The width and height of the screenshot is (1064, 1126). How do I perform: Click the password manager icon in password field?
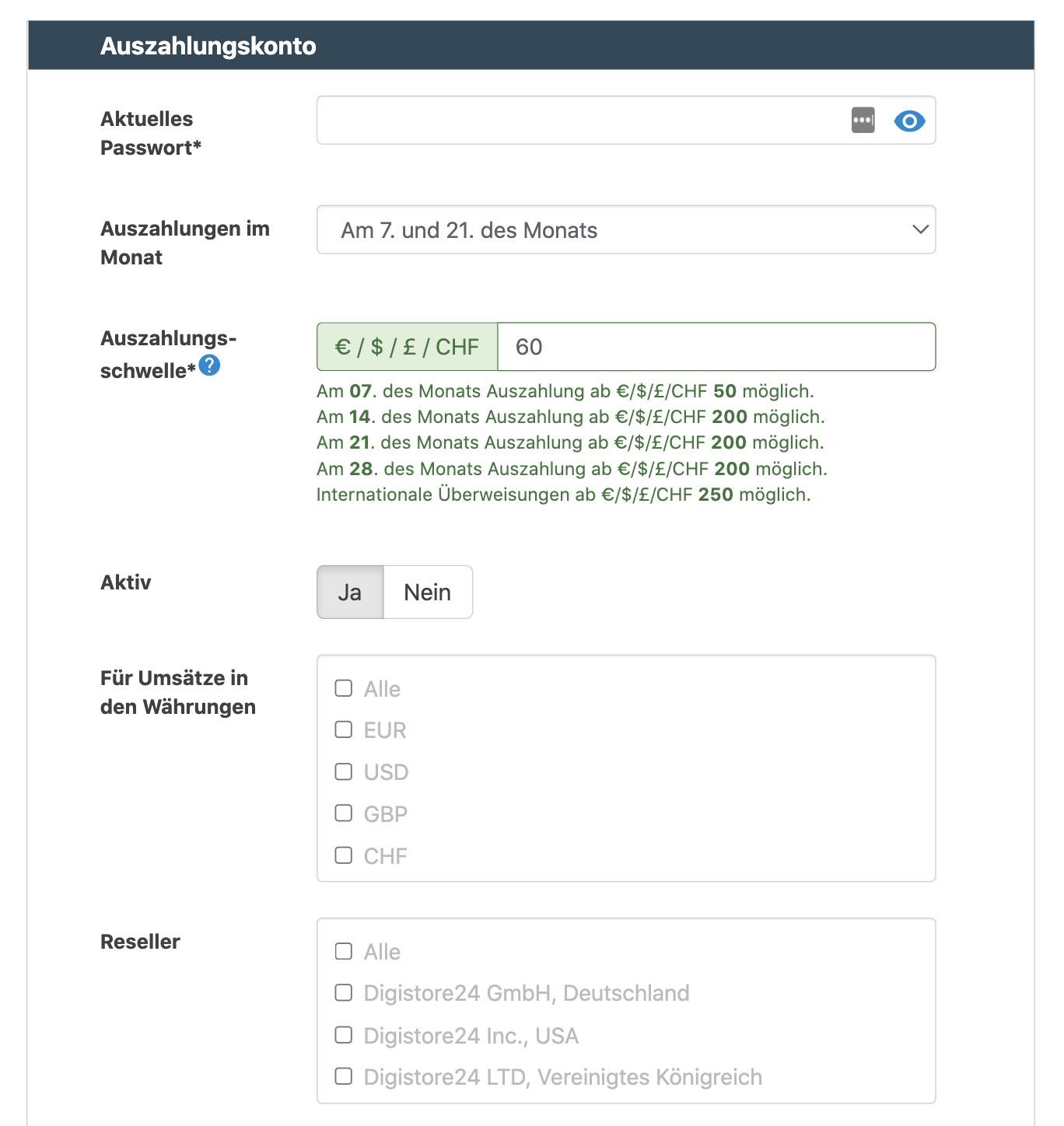tap(863, 121)
